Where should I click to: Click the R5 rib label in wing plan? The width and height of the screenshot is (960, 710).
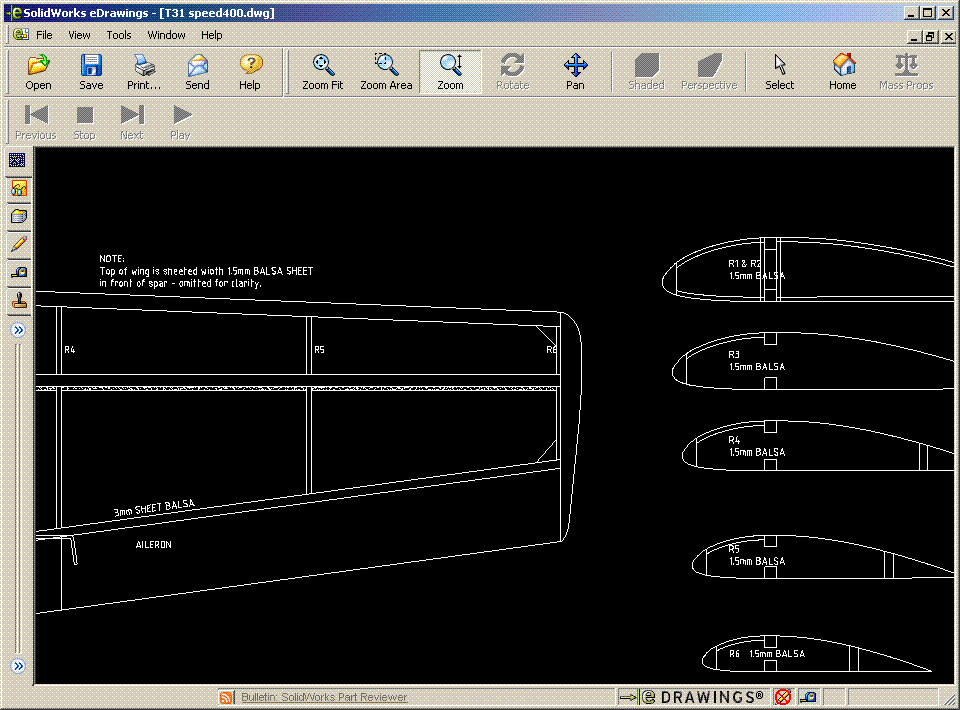pos(320,349)
